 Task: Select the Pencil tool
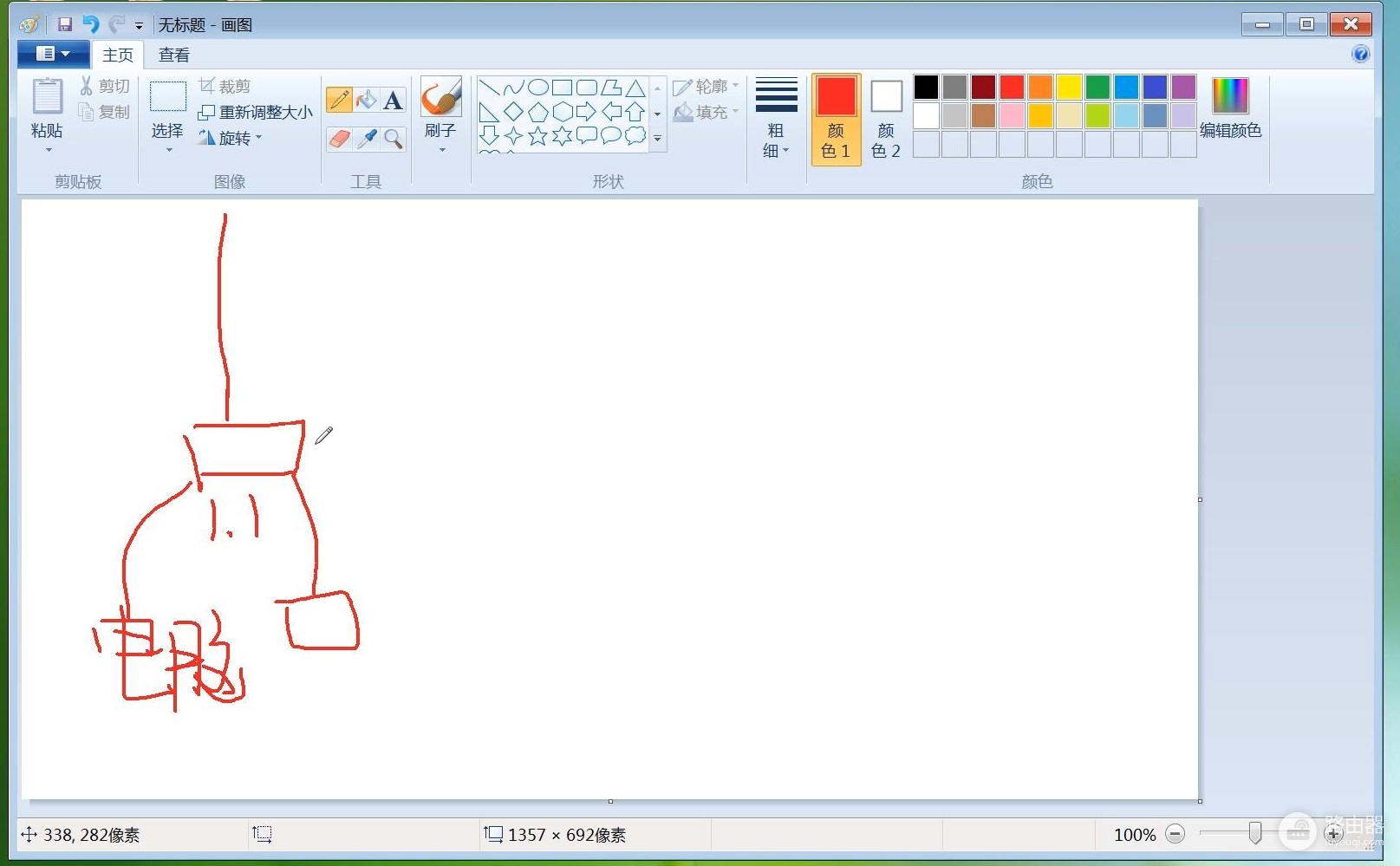coord(340,100)
